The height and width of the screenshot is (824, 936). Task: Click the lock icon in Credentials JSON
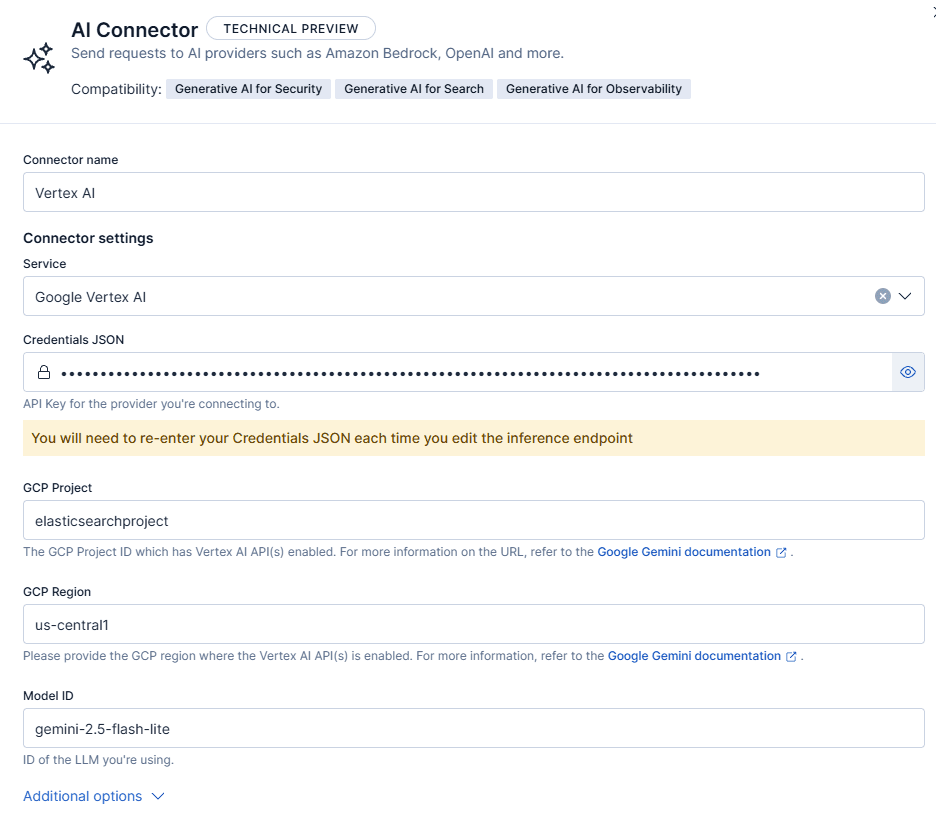coord(44,372)
